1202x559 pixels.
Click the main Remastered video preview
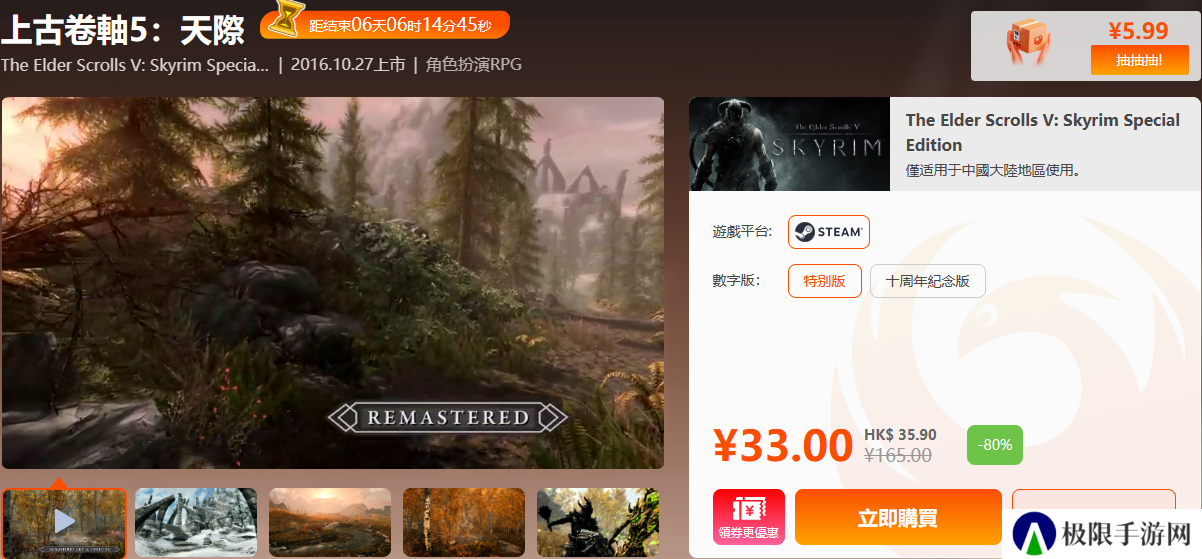tap(333, 283)
